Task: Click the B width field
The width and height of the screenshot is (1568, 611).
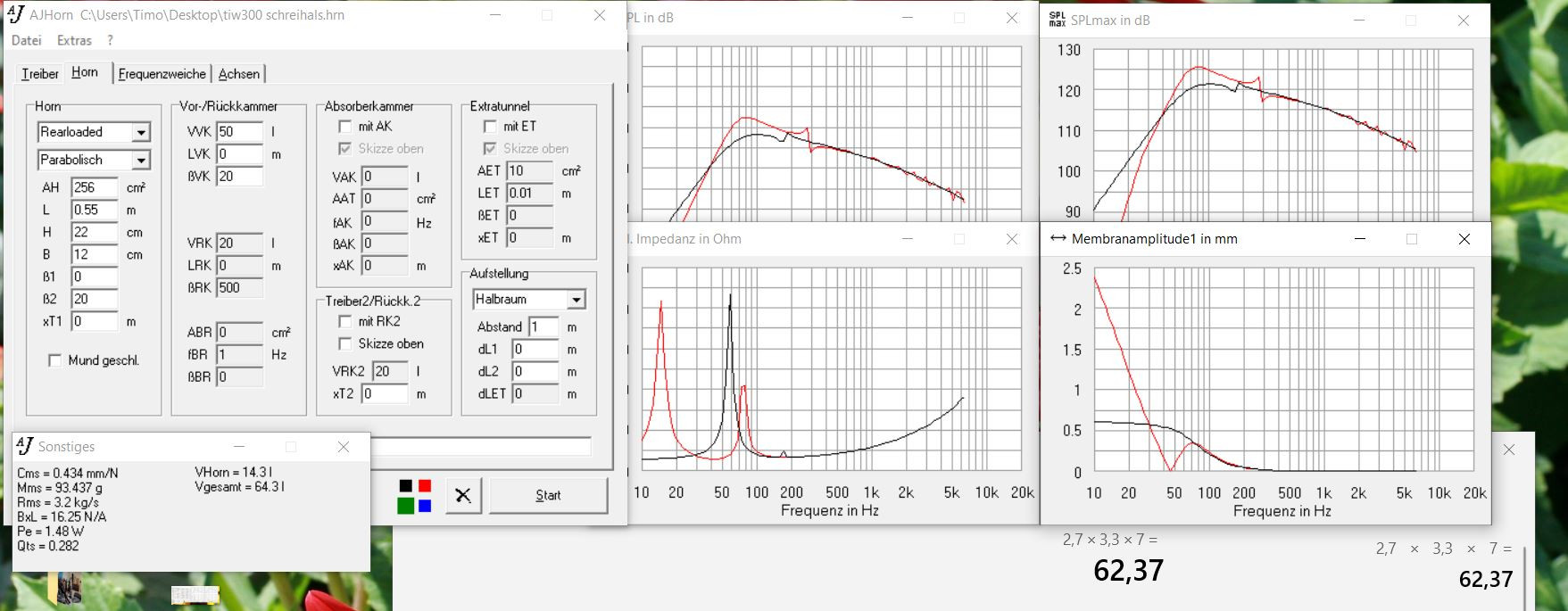Action: pyautogui.click(x=95, y=254)
